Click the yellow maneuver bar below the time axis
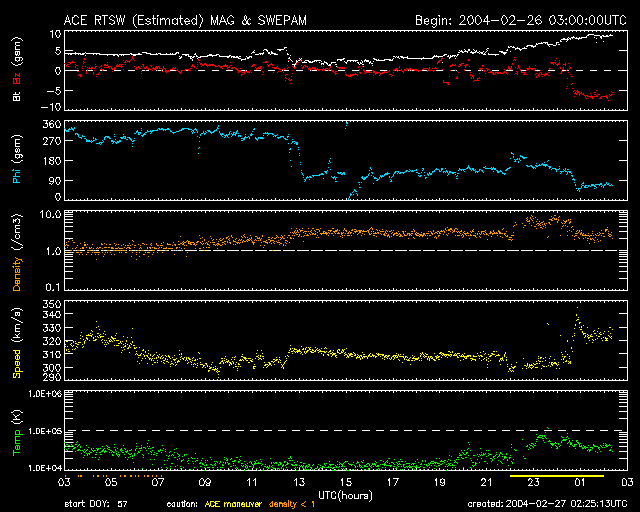The width and height of the screenshot is (640, 512). (541, 477)
